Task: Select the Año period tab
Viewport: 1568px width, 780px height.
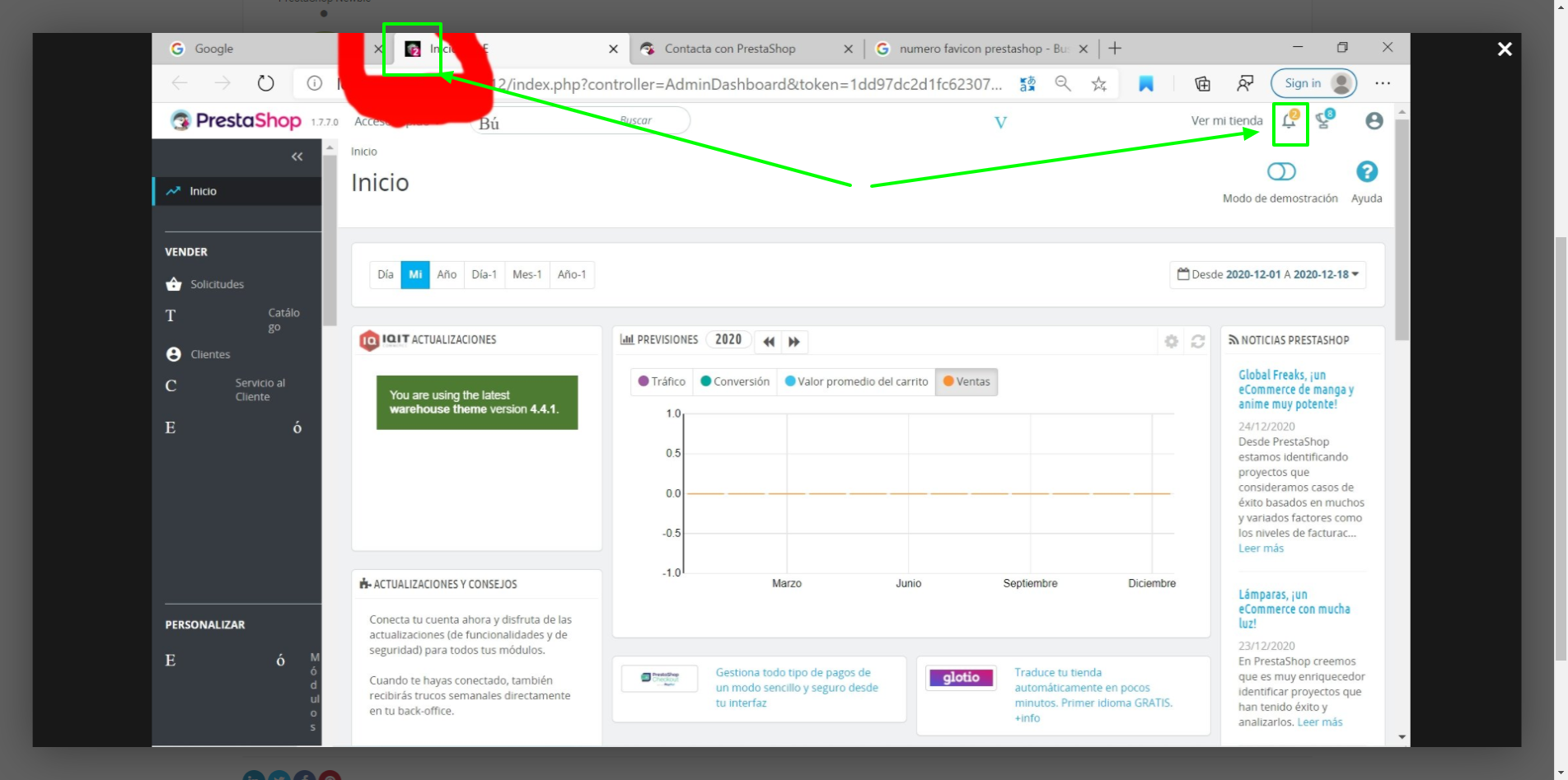Action: (447, 274)
